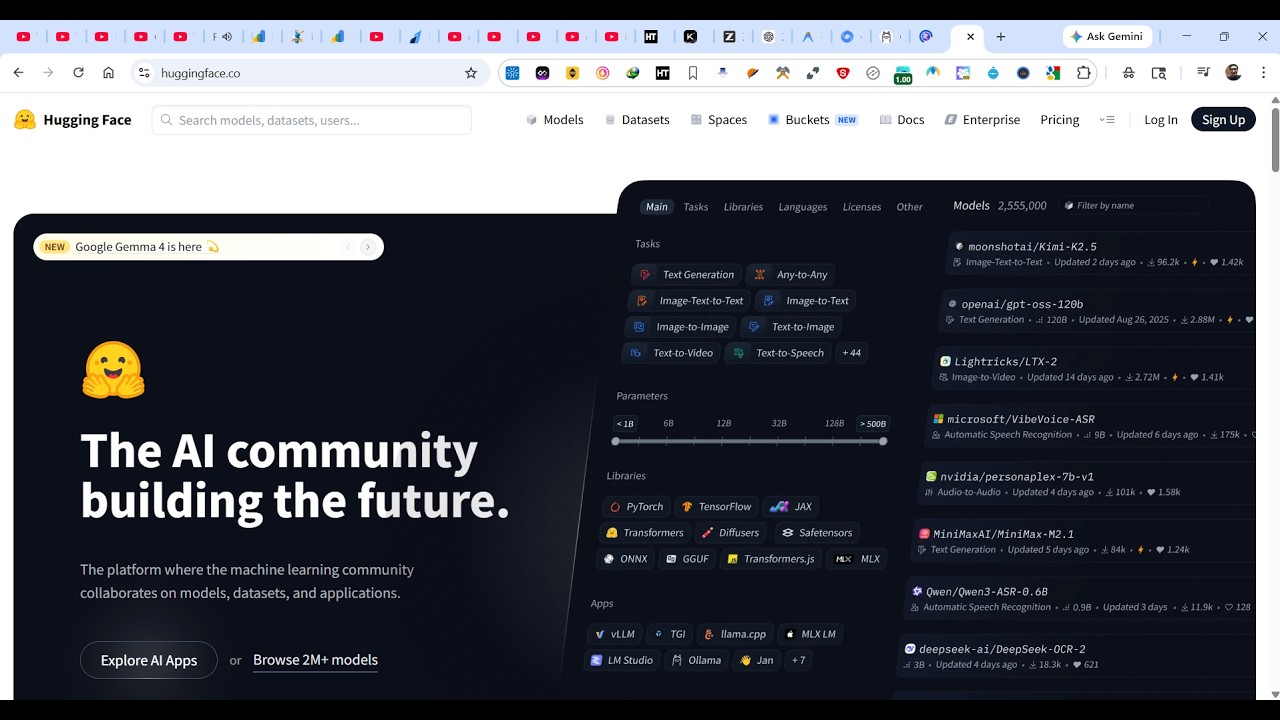Toggle the PyTorch library filter
This screenshot has height=720, width=1280.
coord(636,507)
